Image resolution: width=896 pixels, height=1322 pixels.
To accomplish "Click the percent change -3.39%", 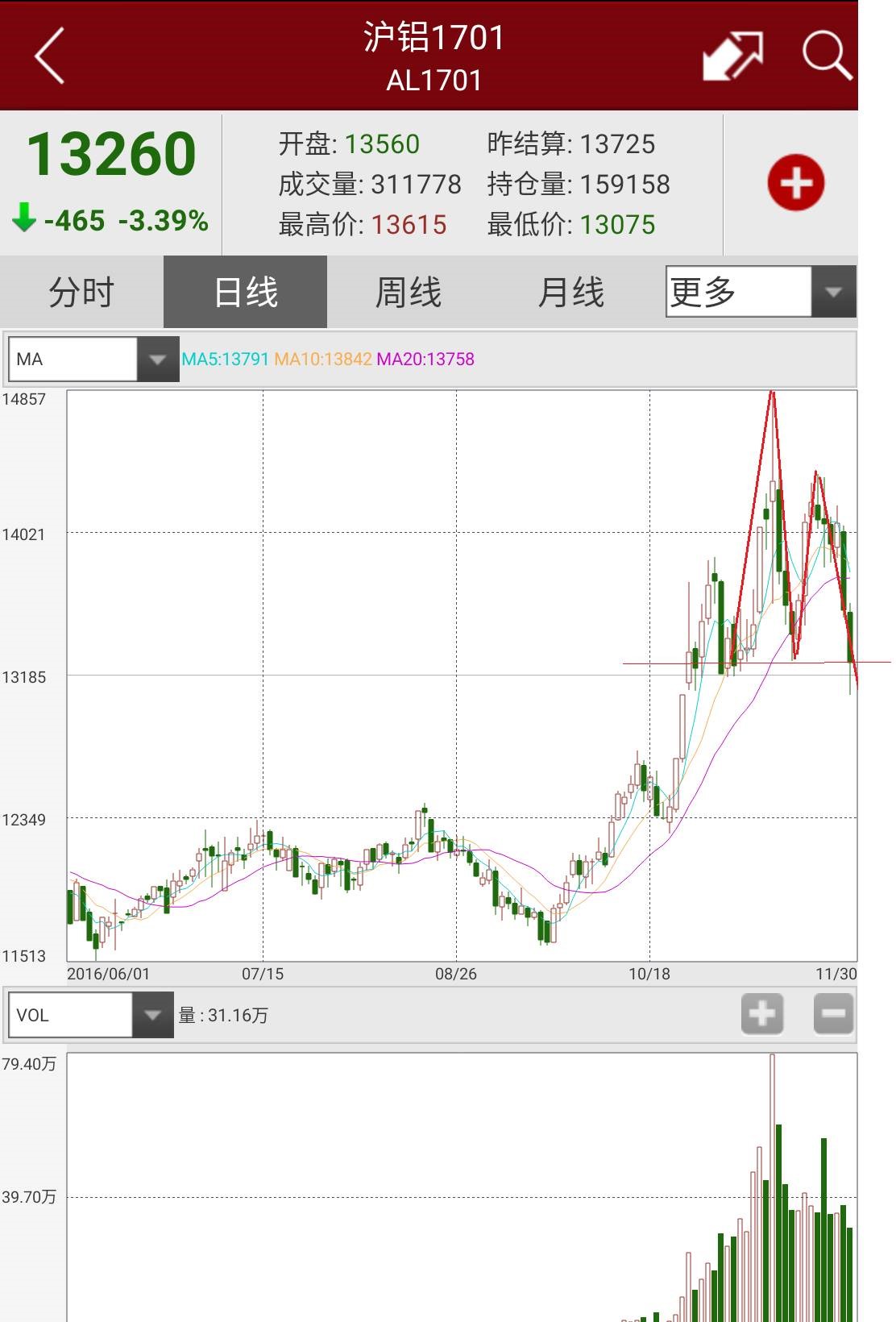I will (x=164, y=220).
